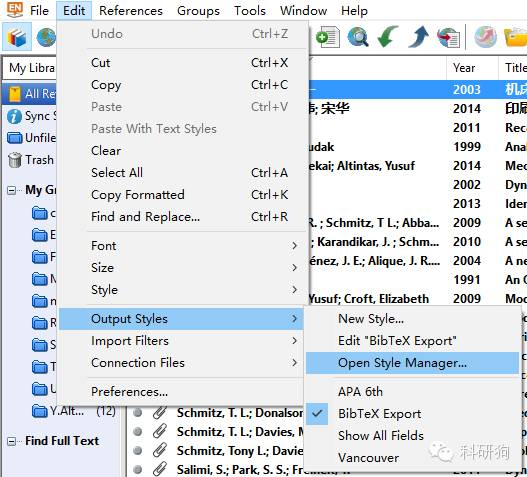Collapse the Find Full Text section
This screenshot has width=527, height=477.
11,441
